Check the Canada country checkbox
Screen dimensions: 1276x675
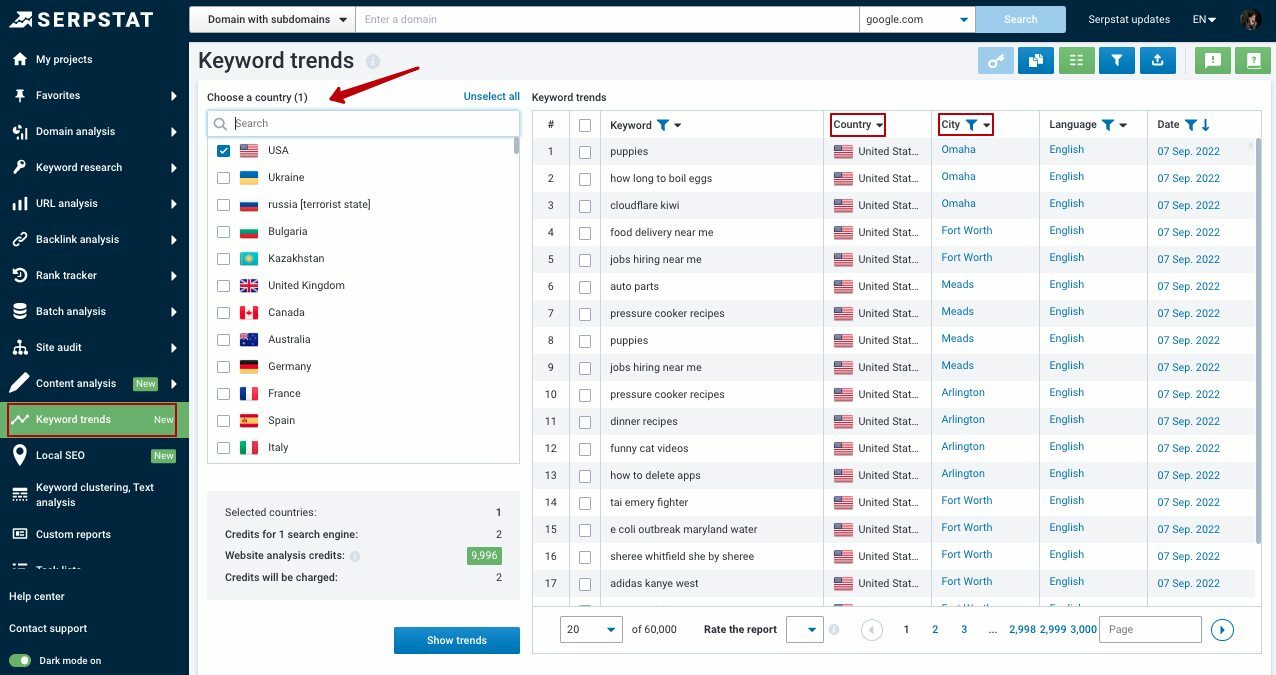(x=224, y=312)
